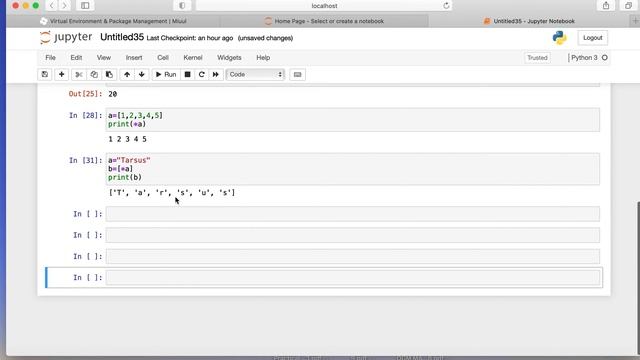Rename notebook title Untitled35
This screenshot has width=640, height=360.
pos(122,37)
